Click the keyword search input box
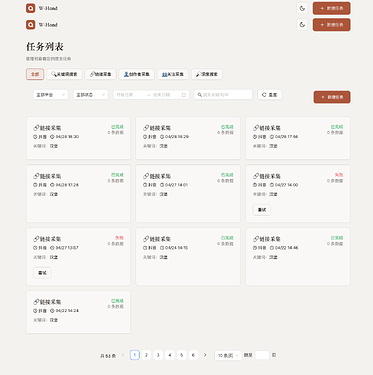 pos(223,95)
